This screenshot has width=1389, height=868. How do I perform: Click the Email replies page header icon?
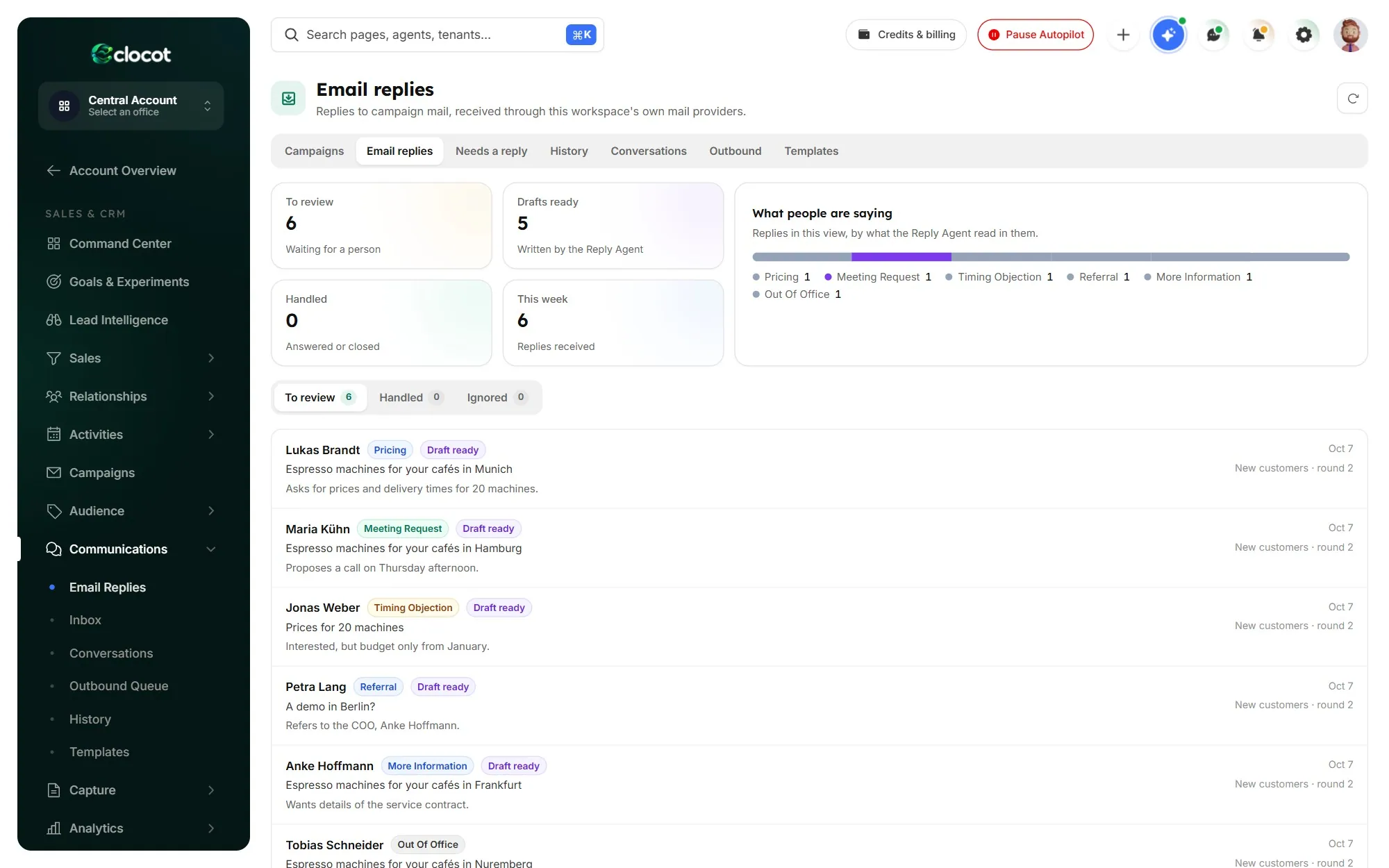tap(288, 99)
